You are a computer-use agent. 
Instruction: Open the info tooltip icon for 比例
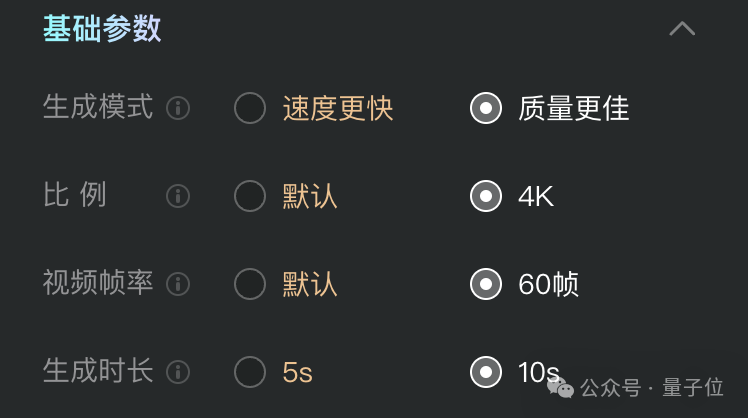pos(178,196)
